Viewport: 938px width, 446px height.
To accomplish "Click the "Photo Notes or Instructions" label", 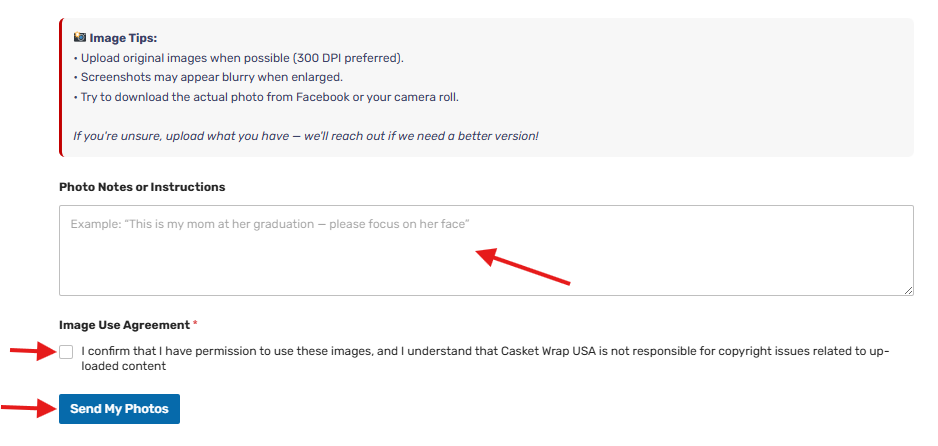I will tap(142, 187).
